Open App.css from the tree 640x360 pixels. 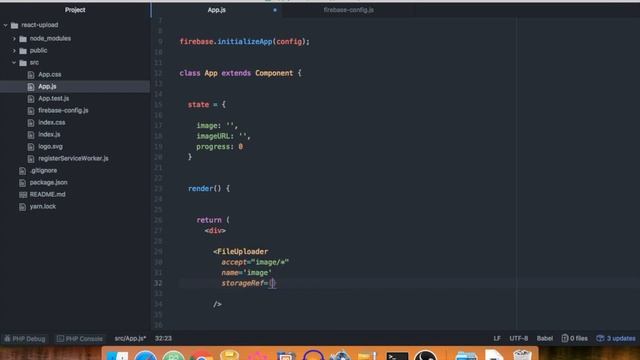point(50,75)
